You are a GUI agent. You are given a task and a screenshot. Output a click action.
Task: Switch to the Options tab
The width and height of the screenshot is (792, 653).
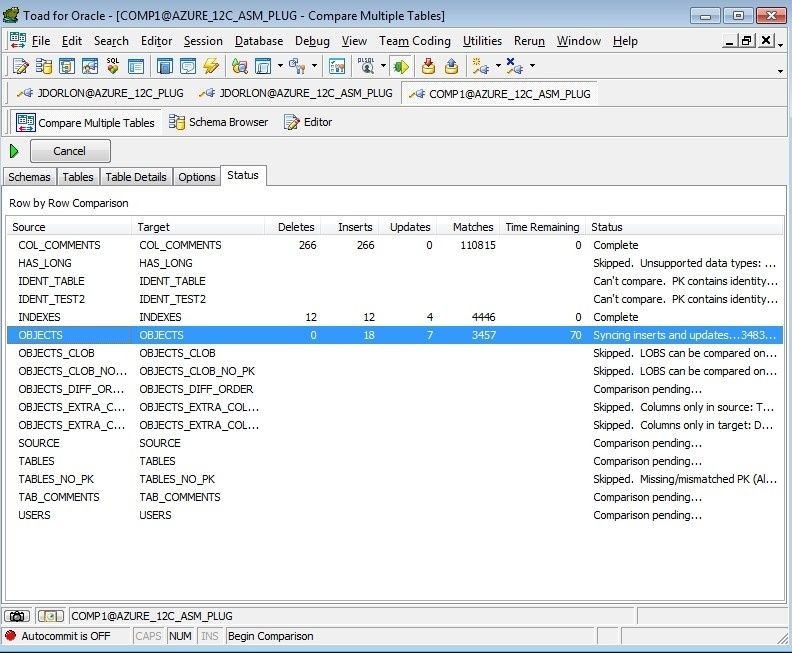tap(196, 177)
